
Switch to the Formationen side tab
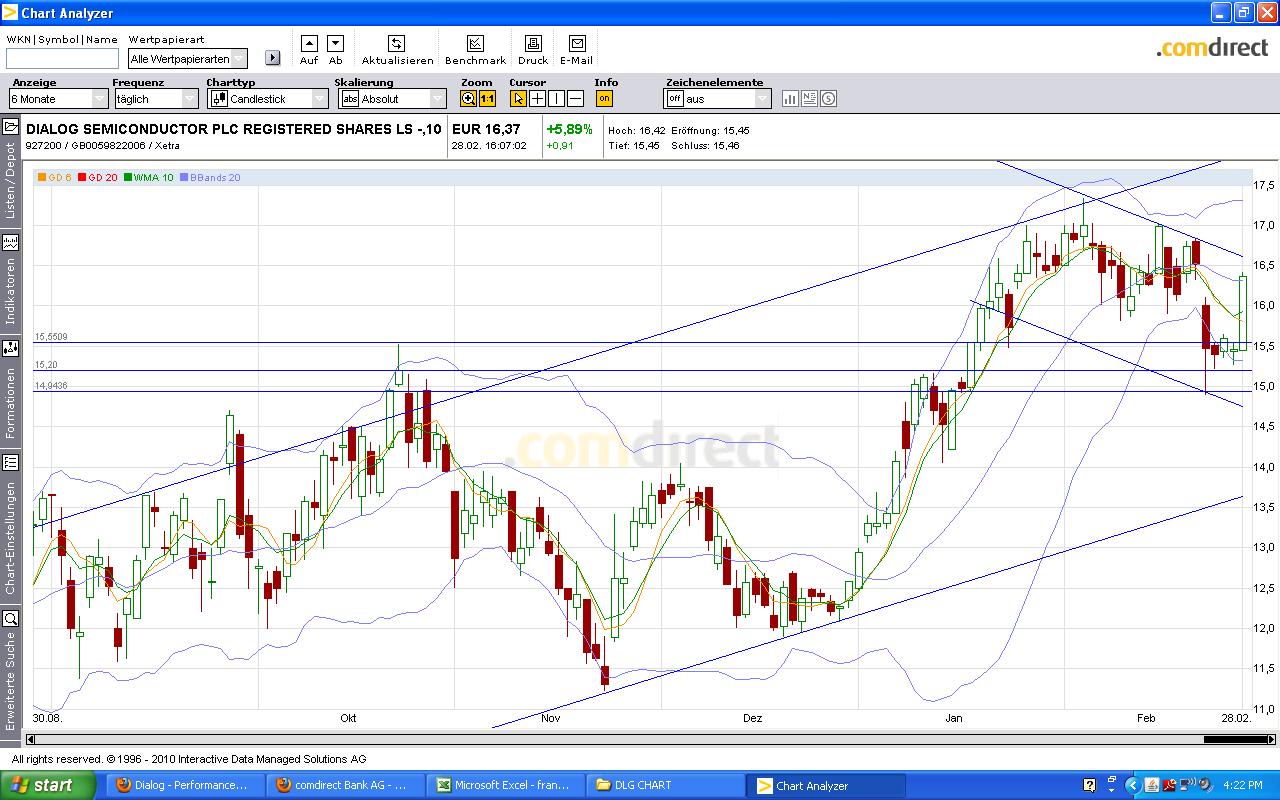pyautogui.click(x=11, y=403)
